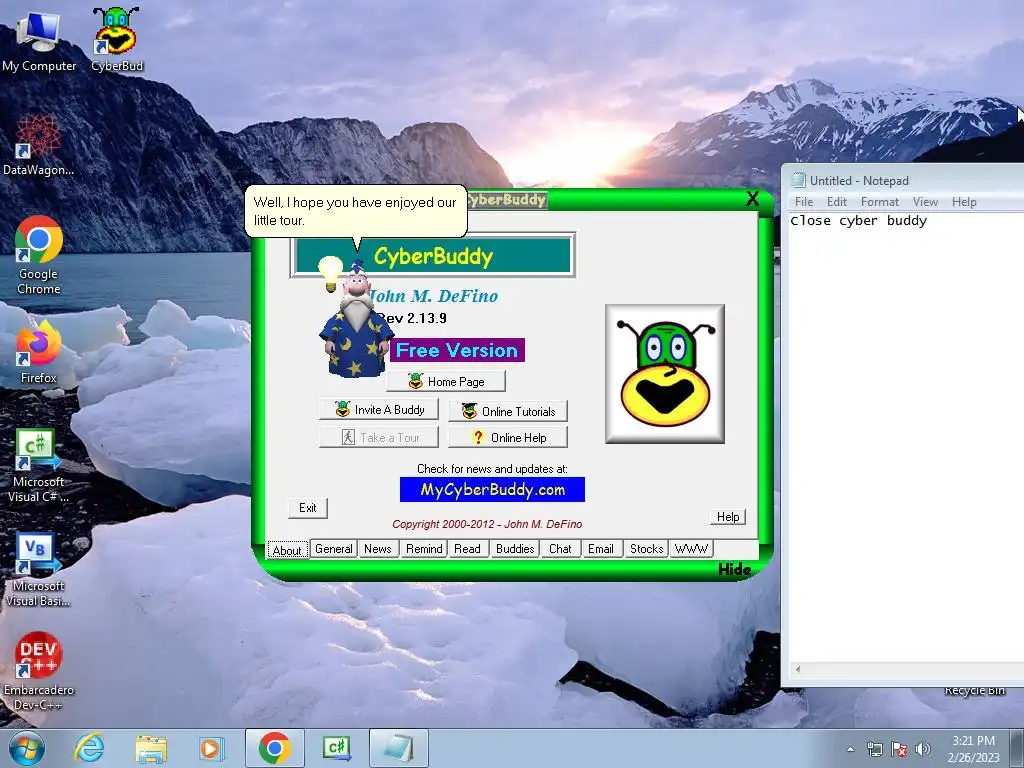1024x768 pixels.
Task: Switch to the Buddies tab
Action: point(515,549)
